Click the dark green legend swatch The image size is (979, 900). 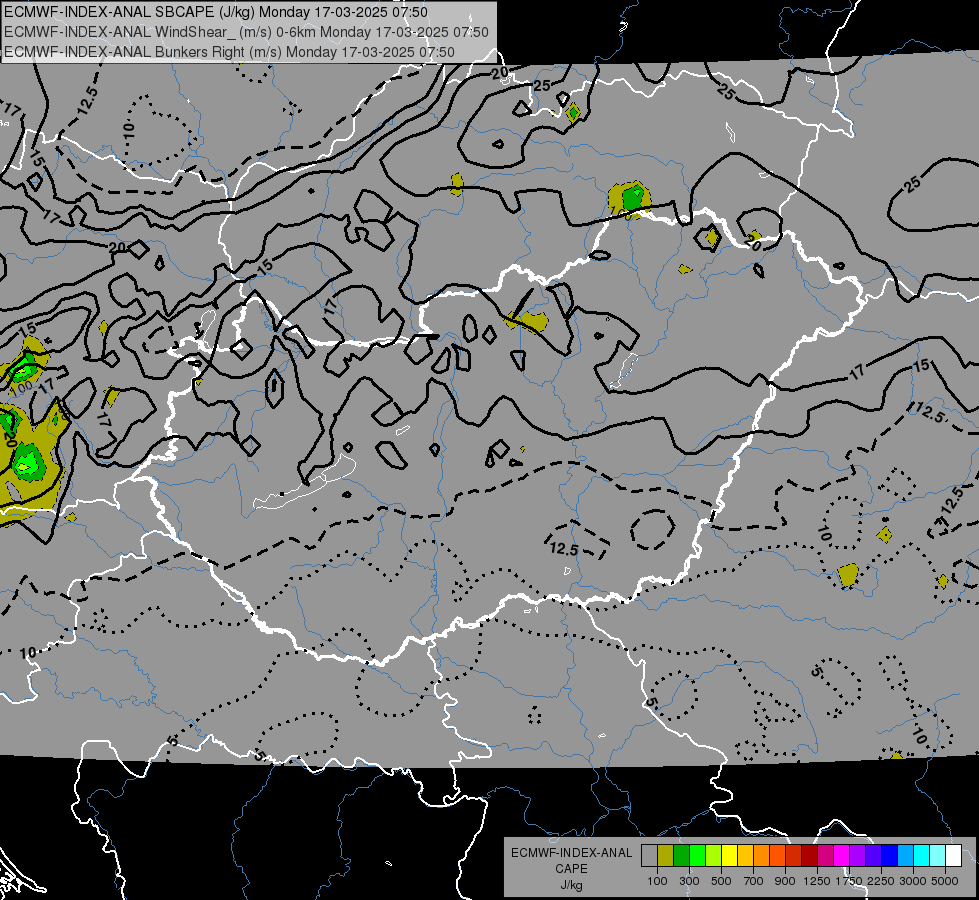[x=681, y=855]
